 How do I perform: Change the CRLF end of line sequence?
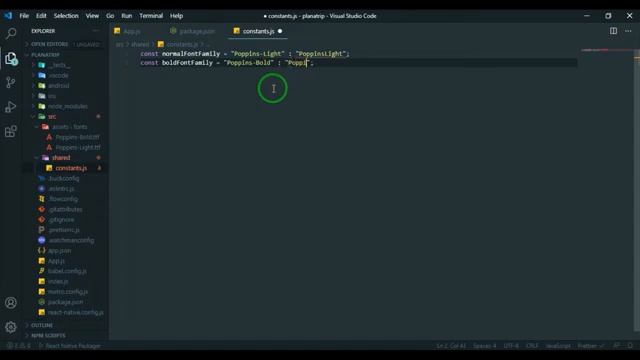pos(532,346)
